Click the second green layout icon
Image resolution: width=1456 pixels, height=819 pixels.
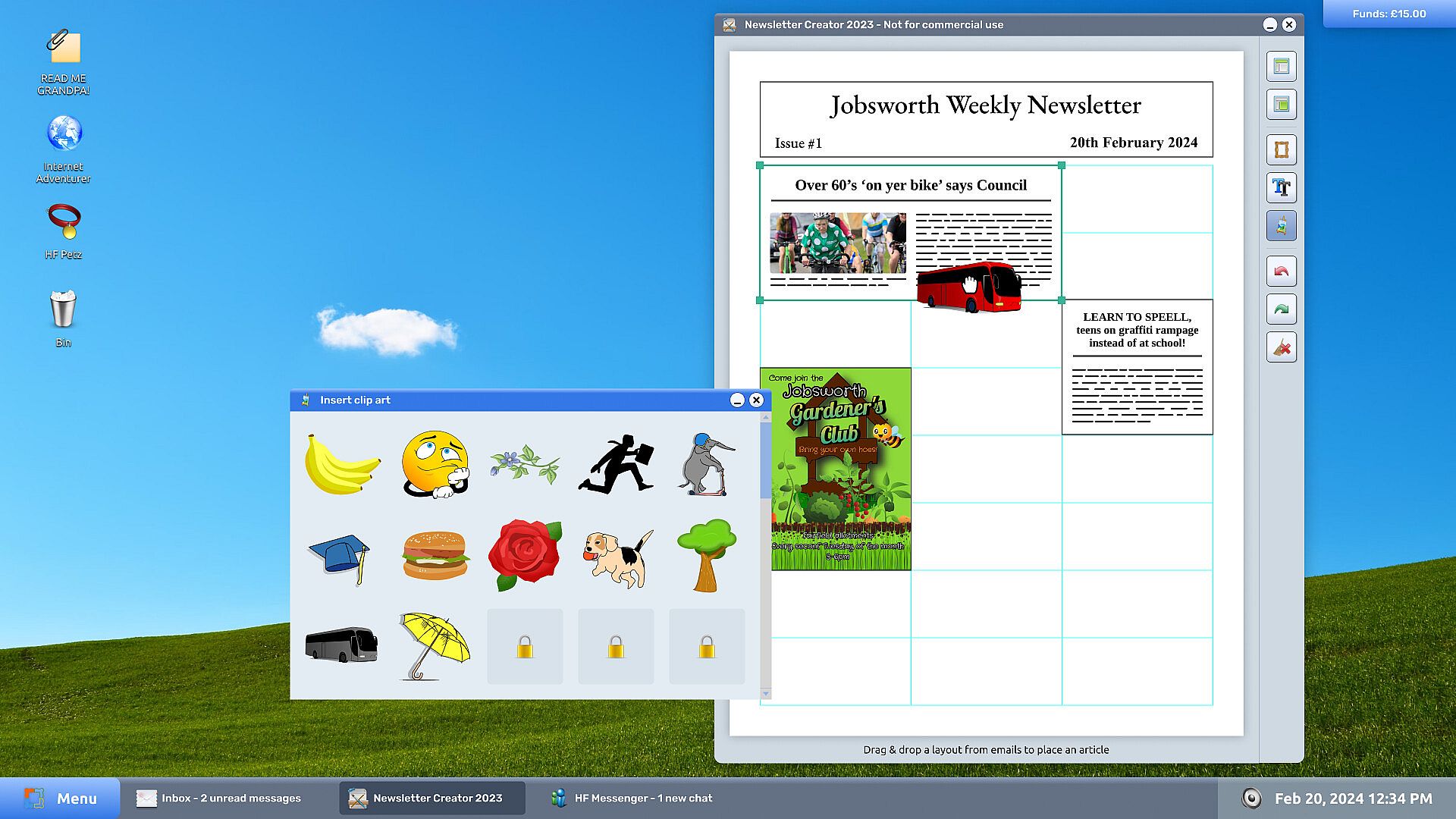1281,105
